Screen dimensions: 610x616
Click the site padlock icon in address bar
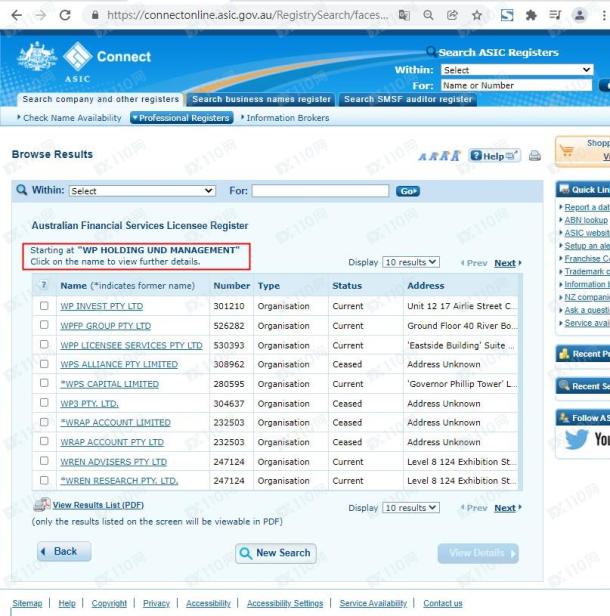[95, 15]
